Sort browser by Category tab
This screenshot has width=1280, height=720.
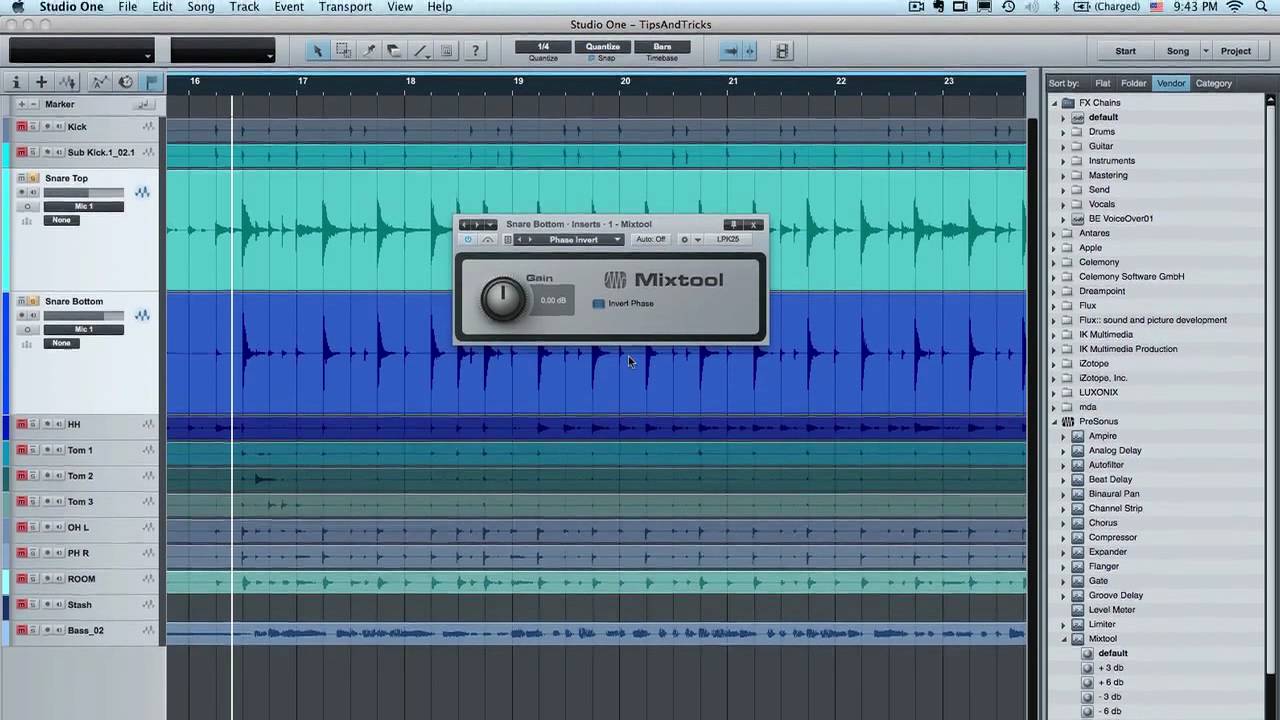tap(1214, 83)
